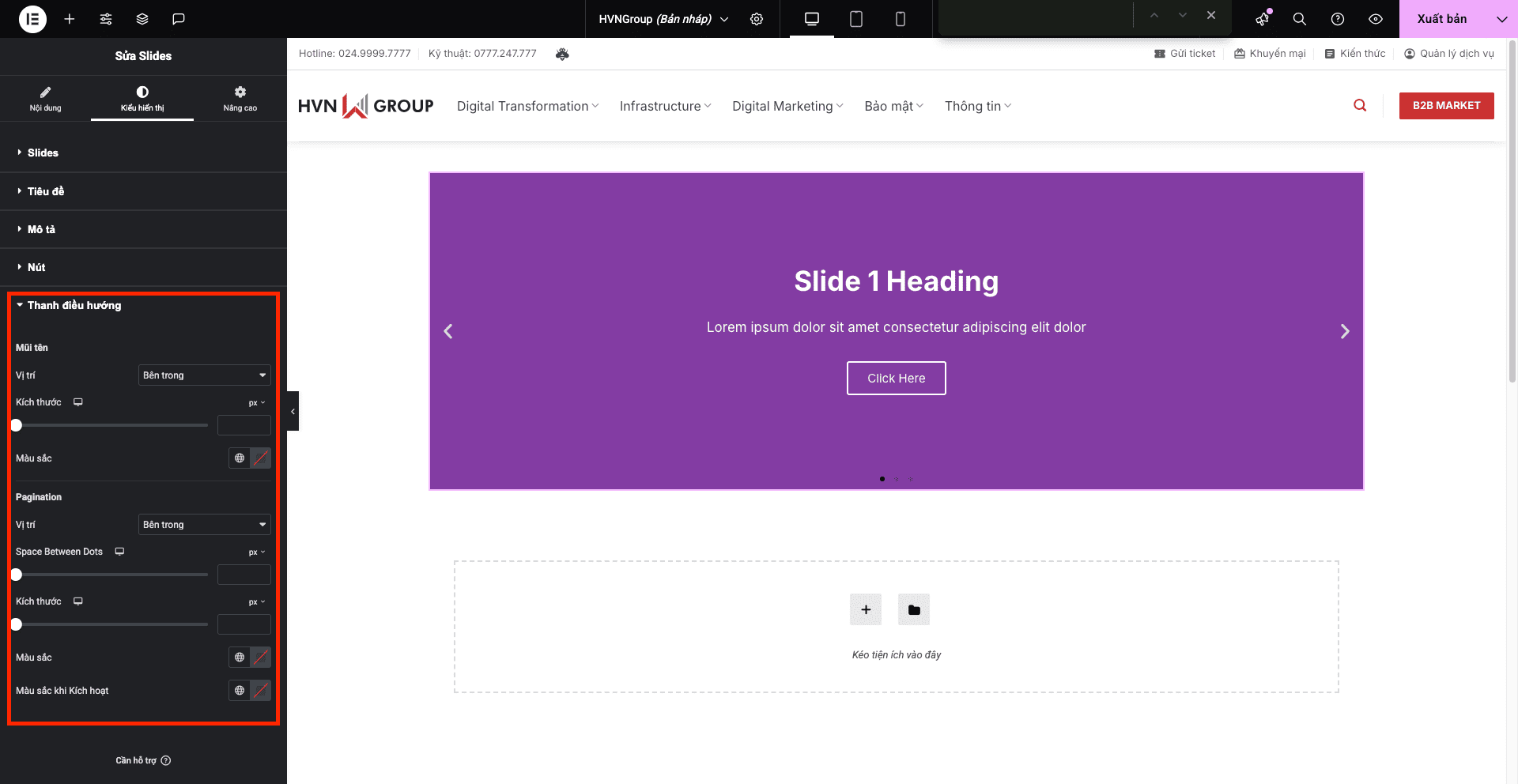The height and width of the screenshot is (784, 1518).
Task: Click the B2B MARKET button
Action: pos(1446,106)
